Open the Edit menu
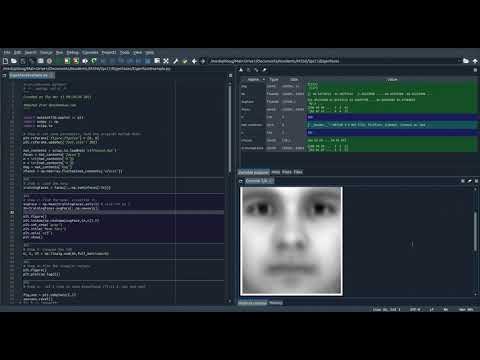The width and height of the screenshot is (480, 360). (x=17, y=53)
